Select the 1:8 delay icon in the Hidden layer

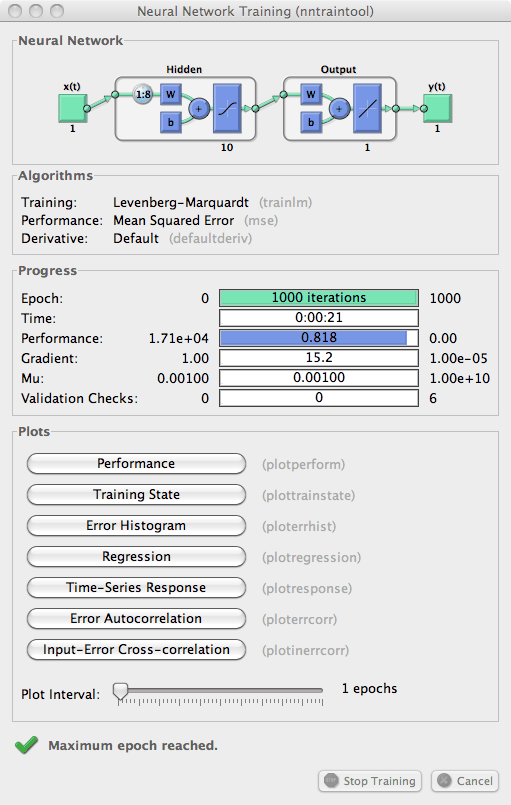[143, 94]
